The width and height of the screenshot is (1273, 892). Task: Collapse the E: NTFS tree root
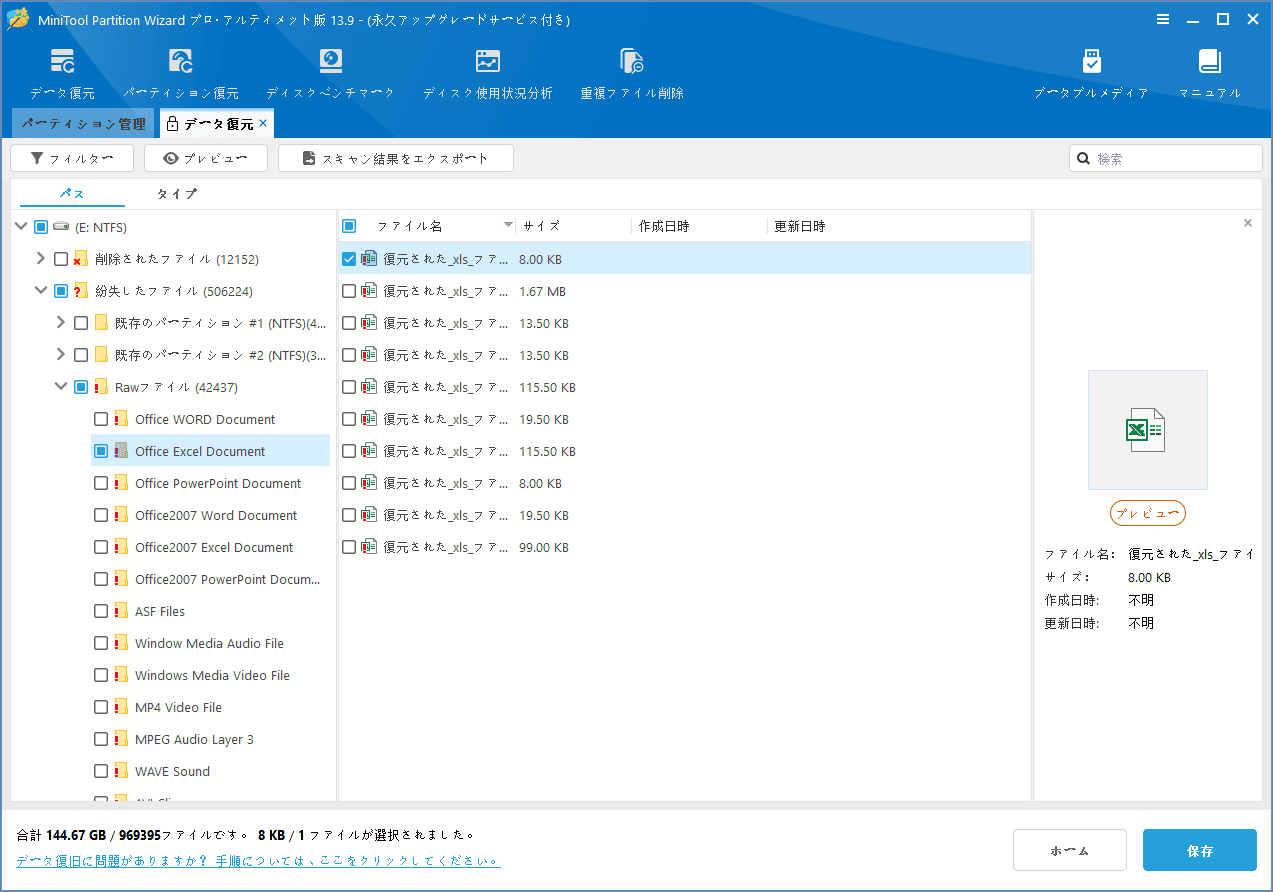click(22, 227)
